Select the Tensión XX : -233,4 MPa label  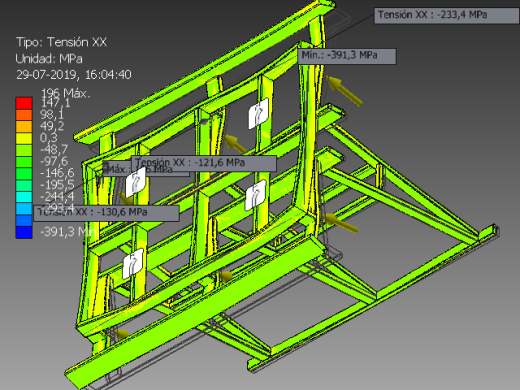[x=447, y=16]
